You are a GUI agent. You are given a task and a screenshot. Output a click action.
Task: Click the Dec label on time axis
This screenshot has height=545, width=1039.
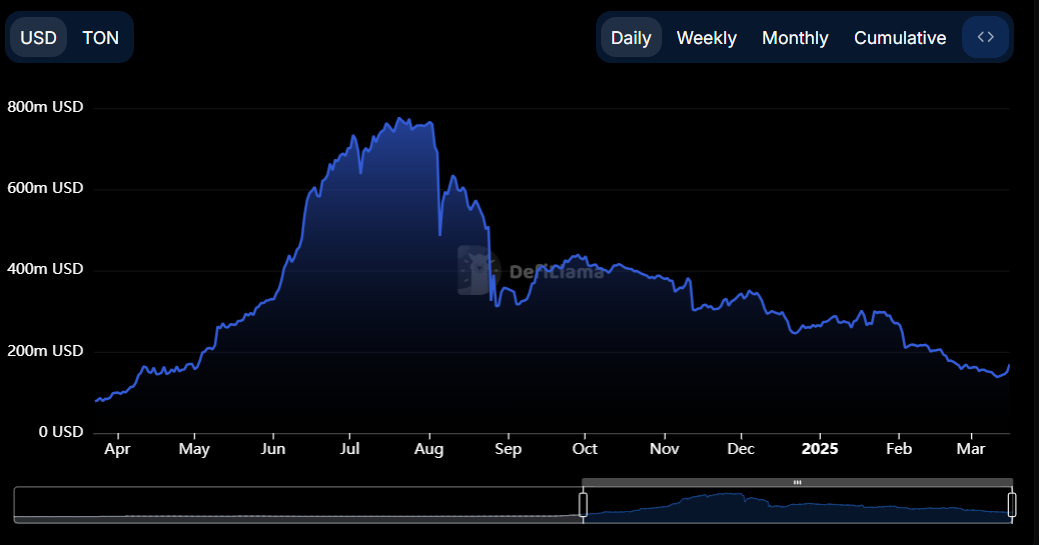coord(741,449)
